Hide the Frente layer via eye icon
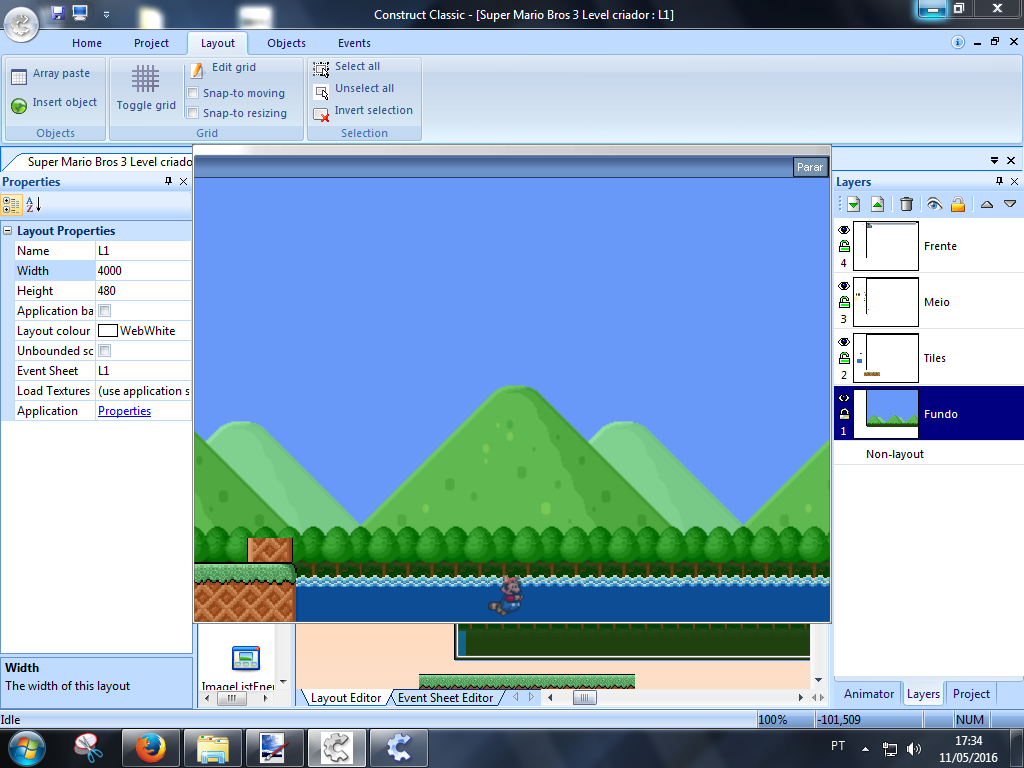Image resolution: width=1024 pixels, height=768 pixels. pos(844,230)
